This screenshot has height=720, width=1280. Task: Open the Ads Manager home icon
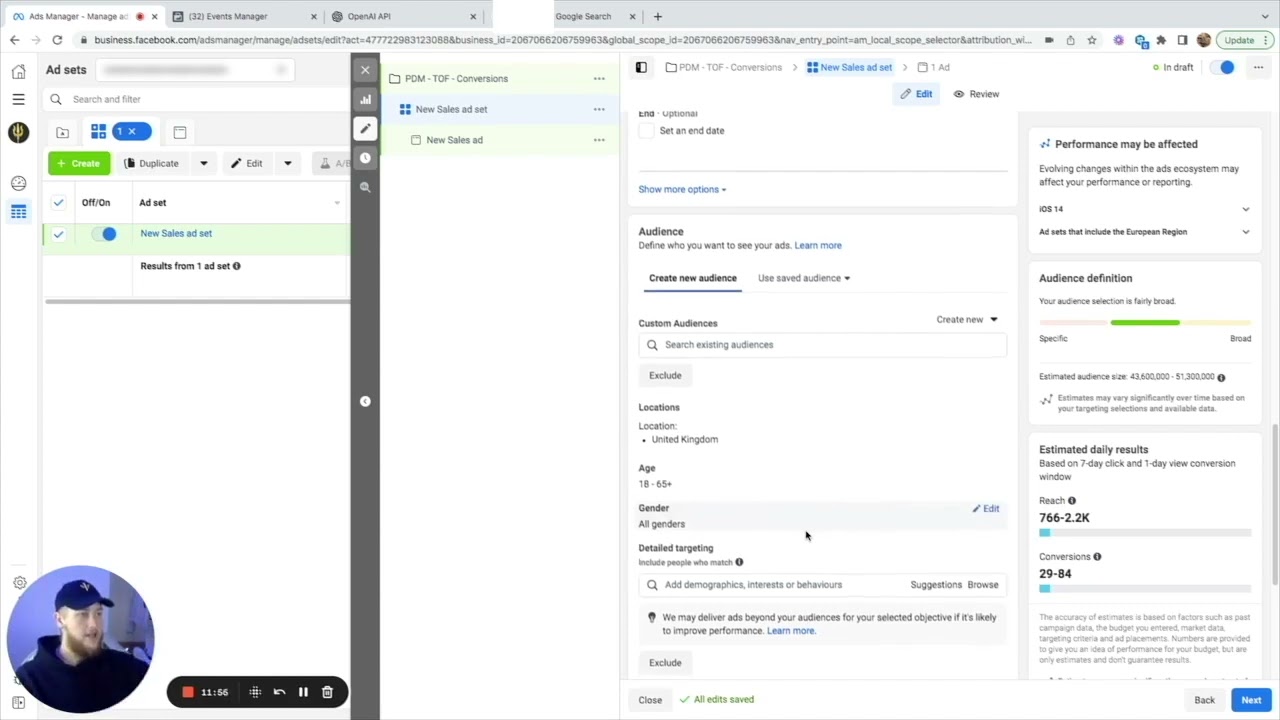point(18,71)
